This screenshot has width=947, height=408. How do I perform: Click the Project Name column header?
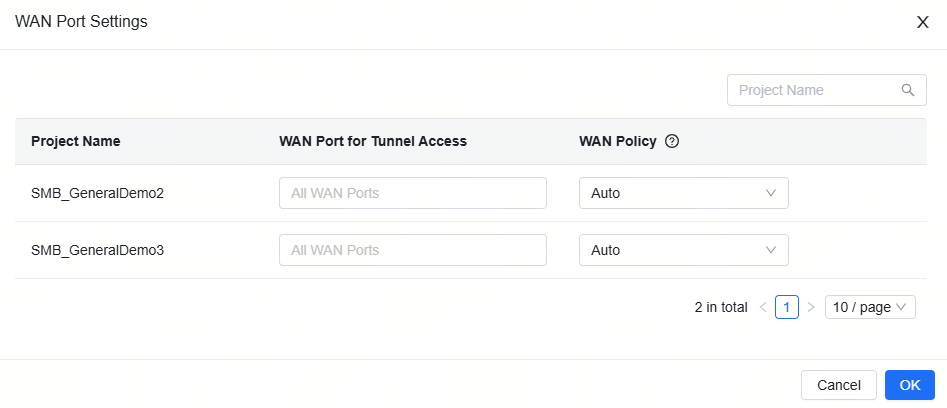point(75,141)
